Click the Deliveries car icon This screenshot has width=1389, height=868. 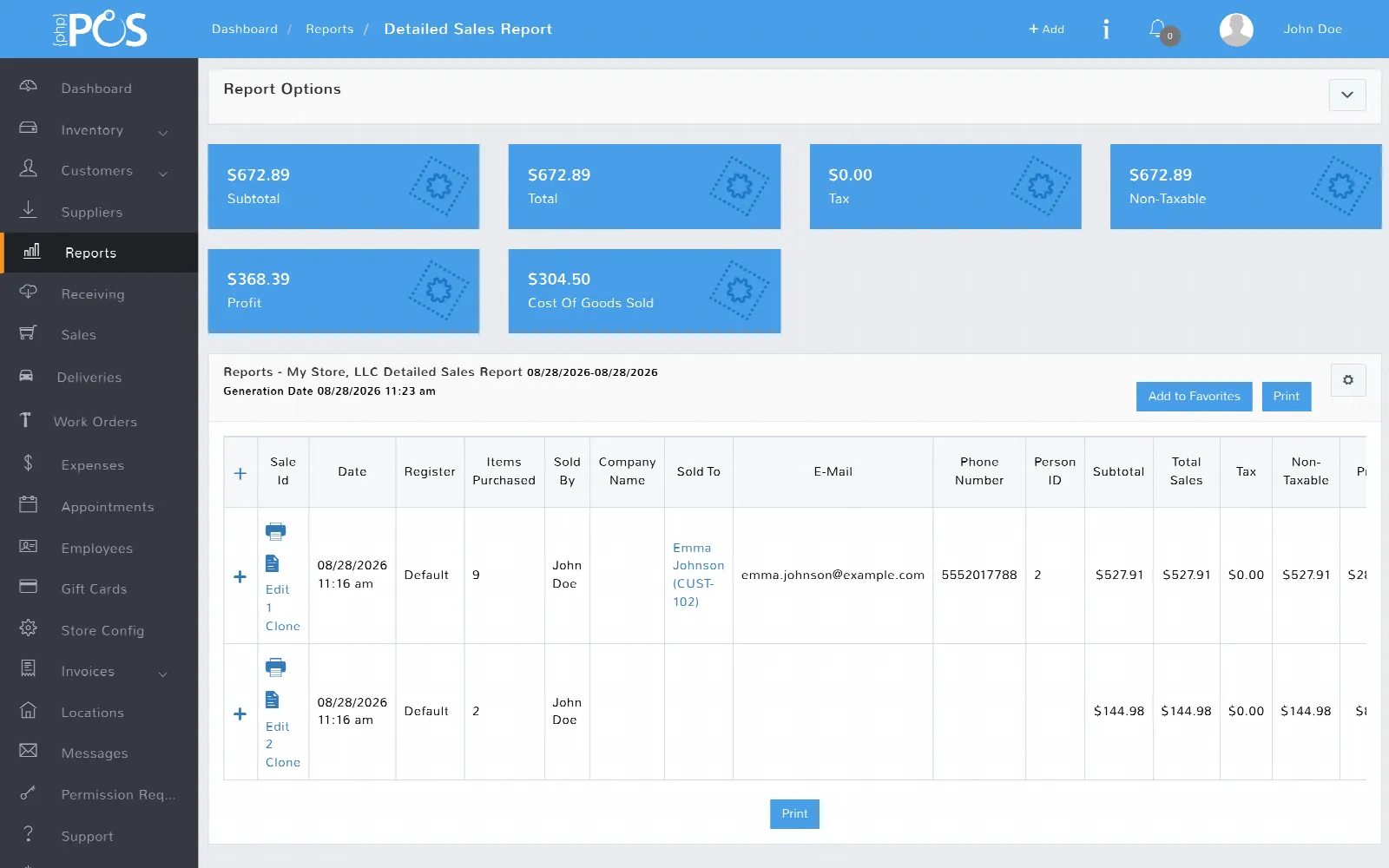[26, 376]
